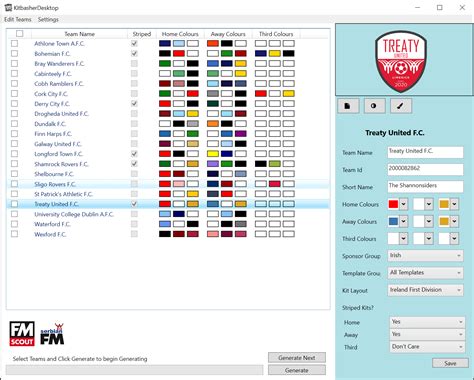Select the Galway United F.C. team name
This screenshot has width=474, height=380.
click(58, 144)
